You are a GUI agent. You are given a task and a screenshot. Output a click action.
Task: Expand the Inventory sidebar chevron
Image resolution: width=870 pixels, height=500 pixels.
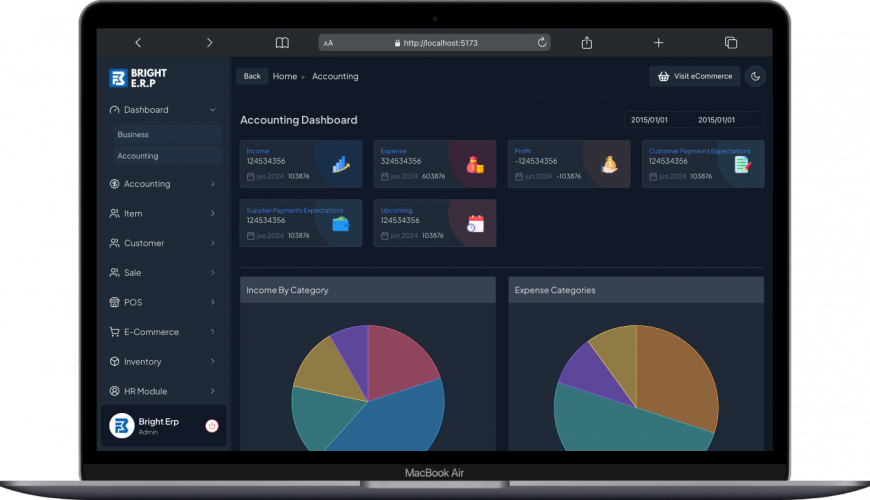tap(213, 361)
